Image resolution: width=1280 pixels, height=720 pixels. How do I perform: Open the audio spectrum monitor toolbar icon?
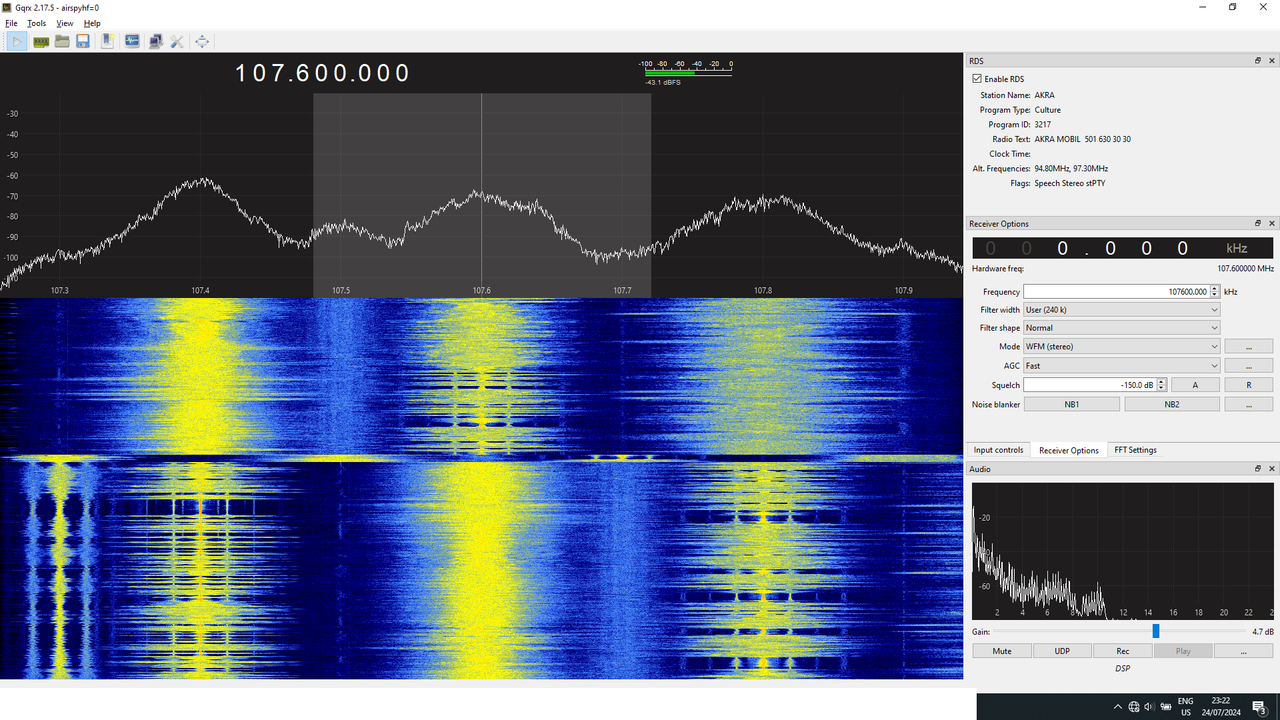[132, 41]
